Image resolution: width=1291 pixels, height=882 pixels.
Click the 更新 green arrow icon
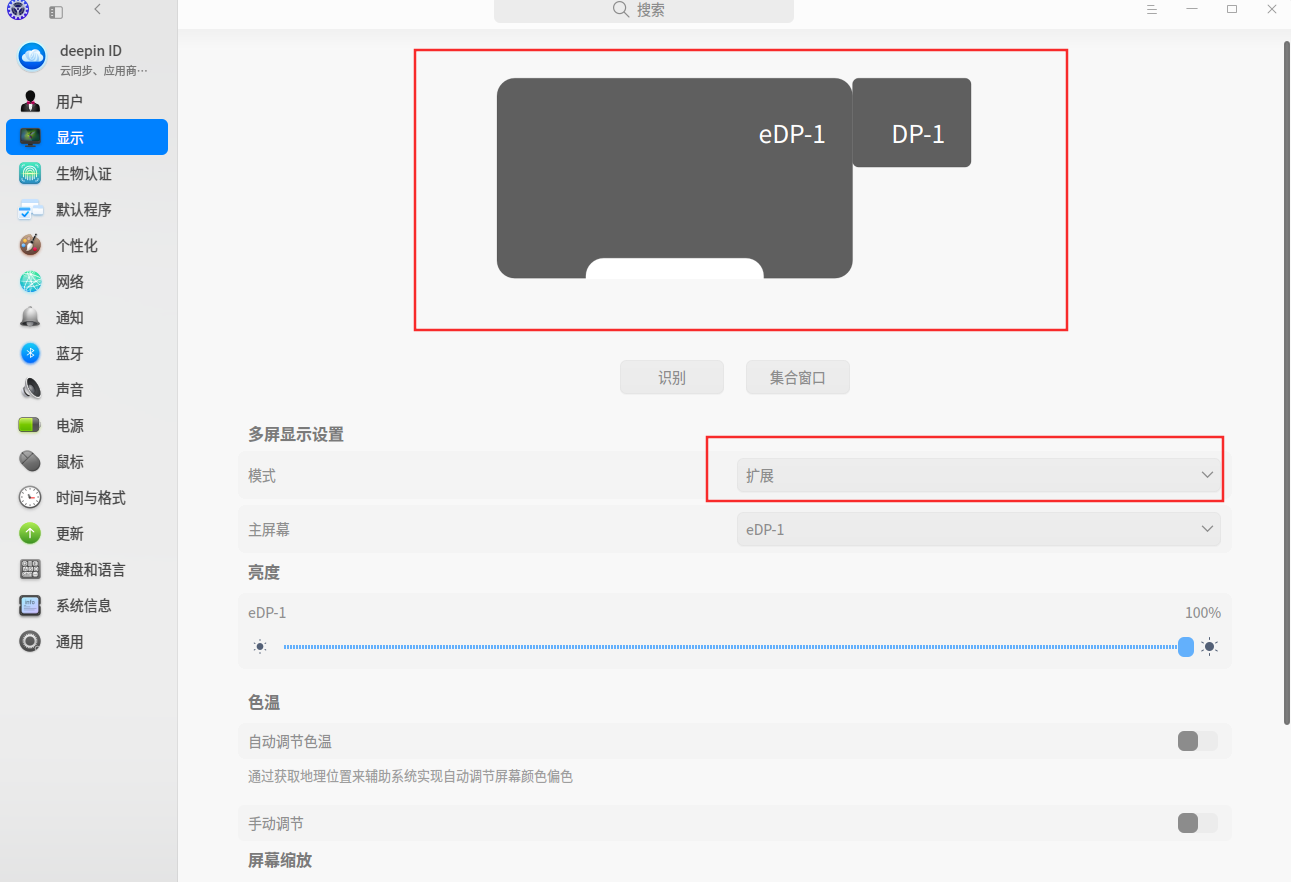[30, 533]
